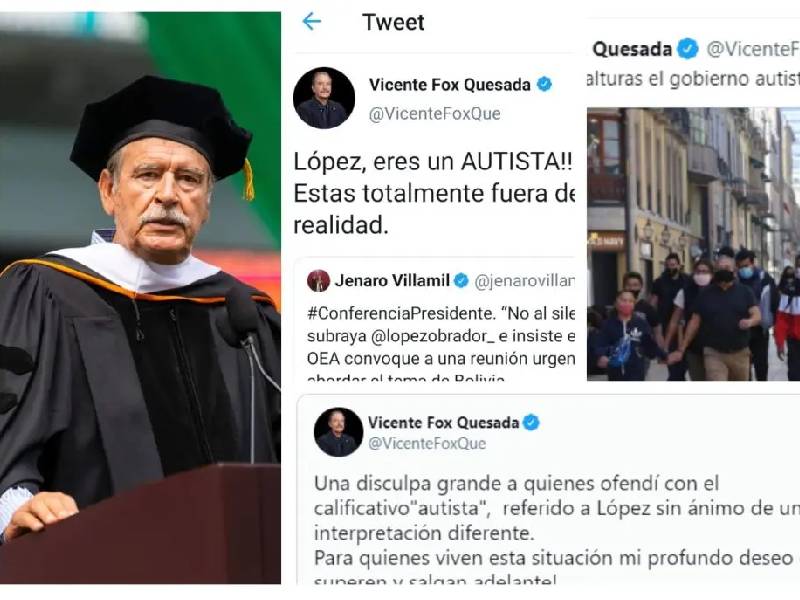This screenshot has width=800, height=600.
Task: Open @jenarovillan handle in quoted tweet
Action: (524, 281)
